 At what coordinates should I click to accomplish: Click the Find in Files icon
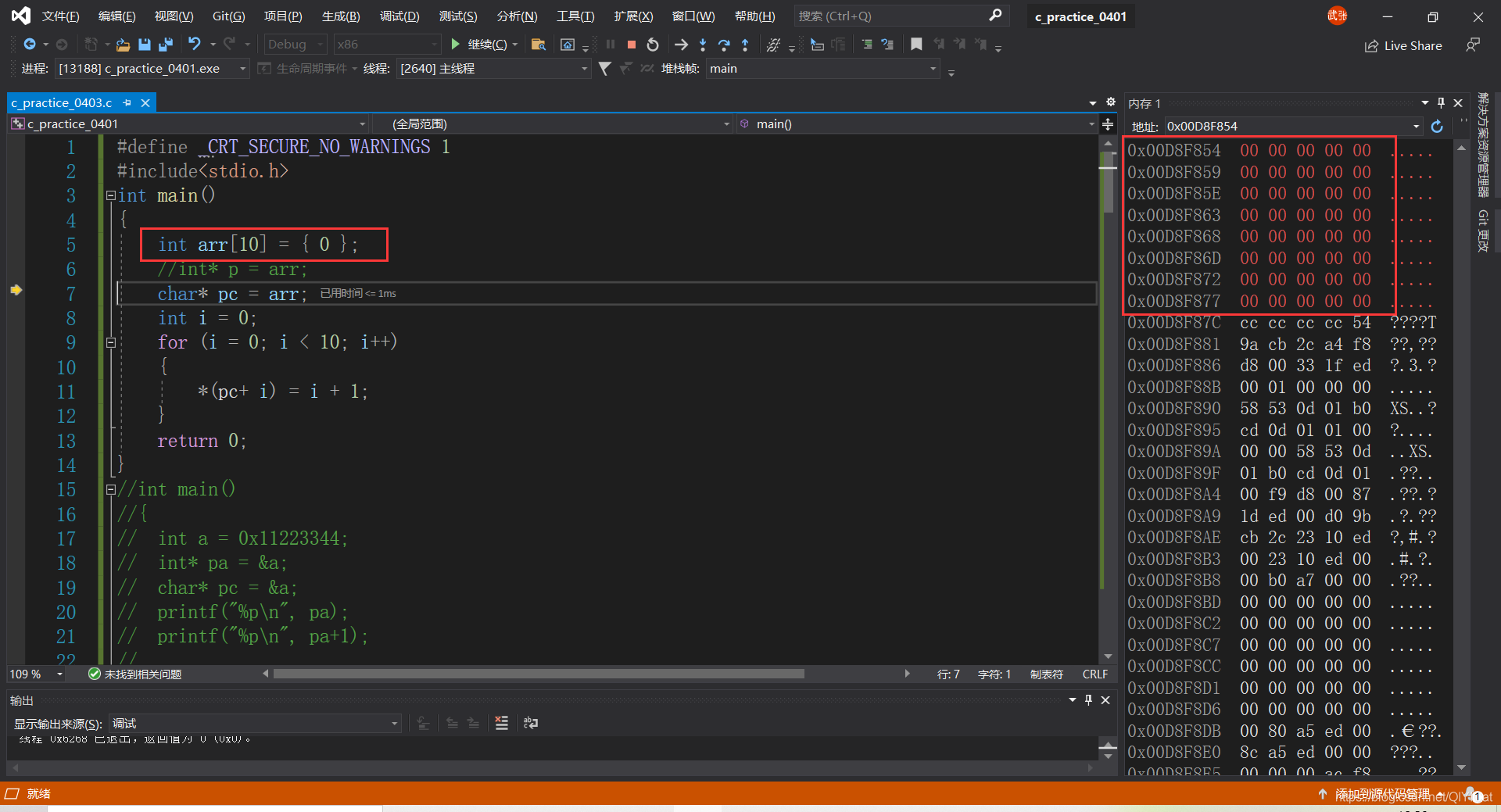click(x=538, y=45)
